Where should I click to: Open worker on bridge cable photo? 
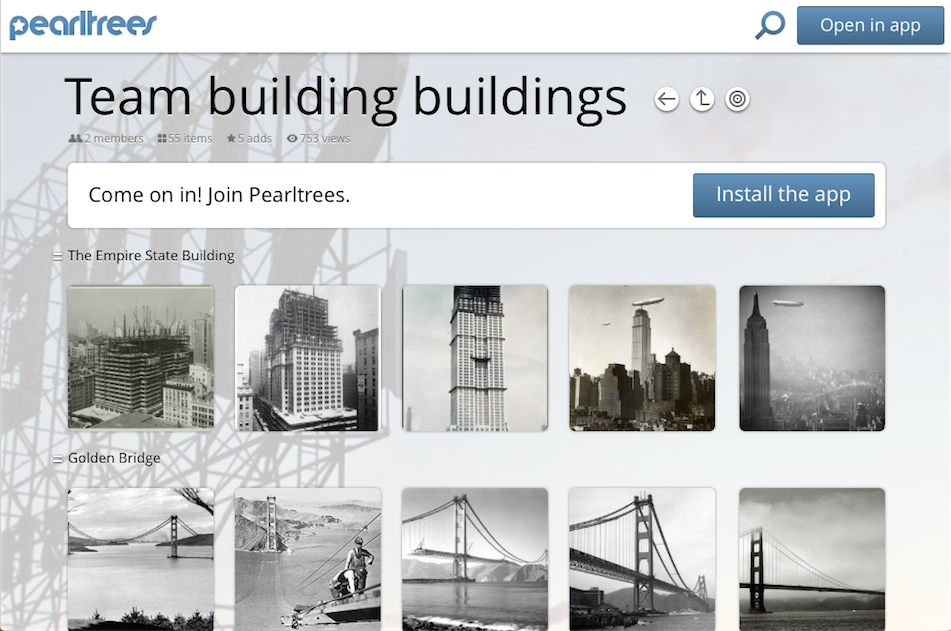pos(308,559)
